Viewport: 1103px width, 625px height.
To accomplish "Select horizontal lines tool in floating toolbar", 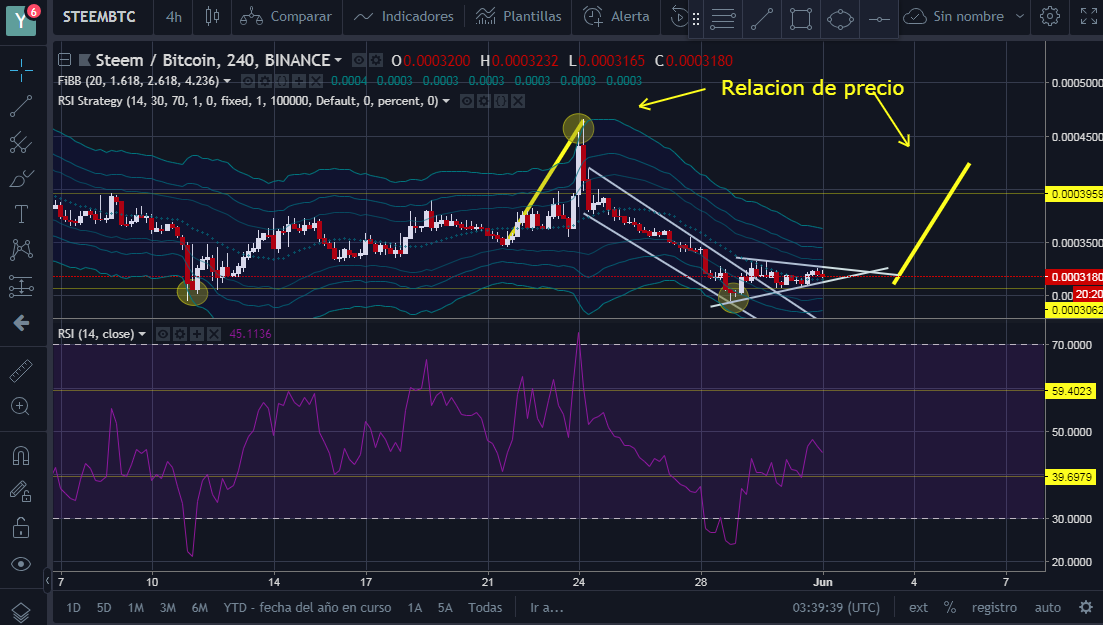I will (722, 19).
